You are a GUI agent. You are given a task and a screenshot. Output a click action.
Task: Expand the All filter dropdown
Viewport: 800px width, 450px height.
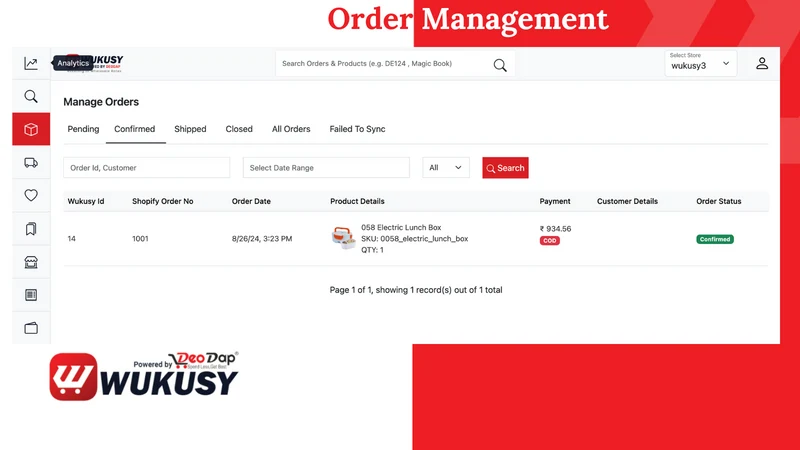pyautogui.click(x=445, y=168)
